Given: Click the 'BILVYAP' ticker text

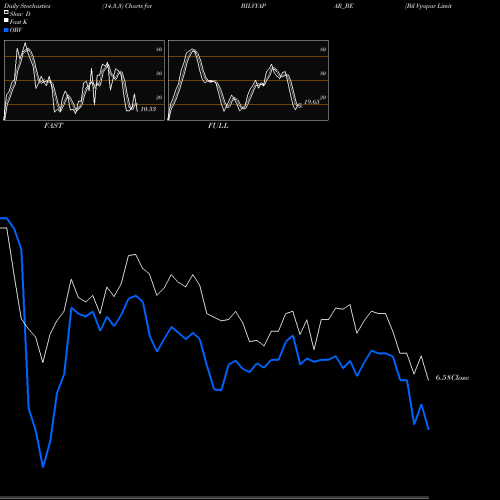Looking at the screenshot, I should pyautogui.click(x=253, y=6).
